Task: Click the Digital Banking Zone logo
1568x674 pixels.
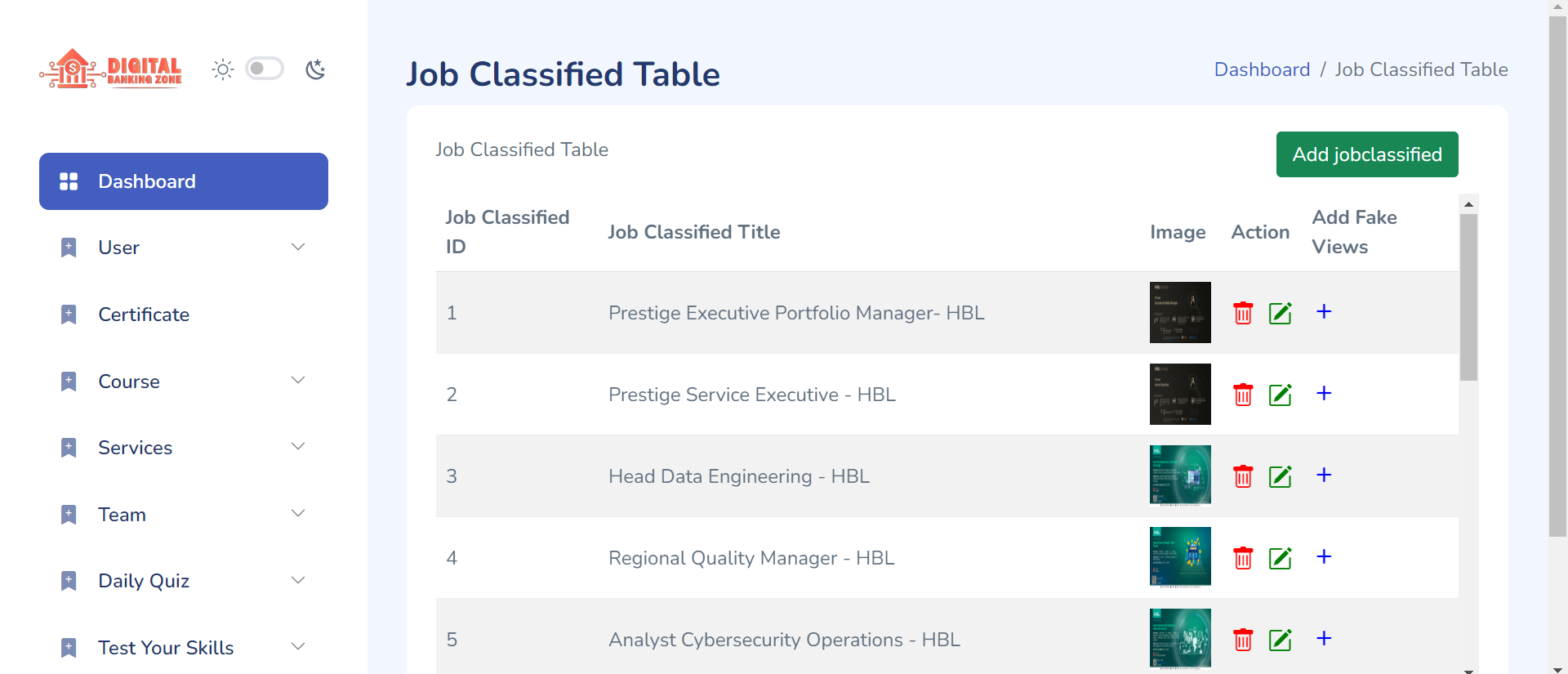Action: tap(111, 69)
